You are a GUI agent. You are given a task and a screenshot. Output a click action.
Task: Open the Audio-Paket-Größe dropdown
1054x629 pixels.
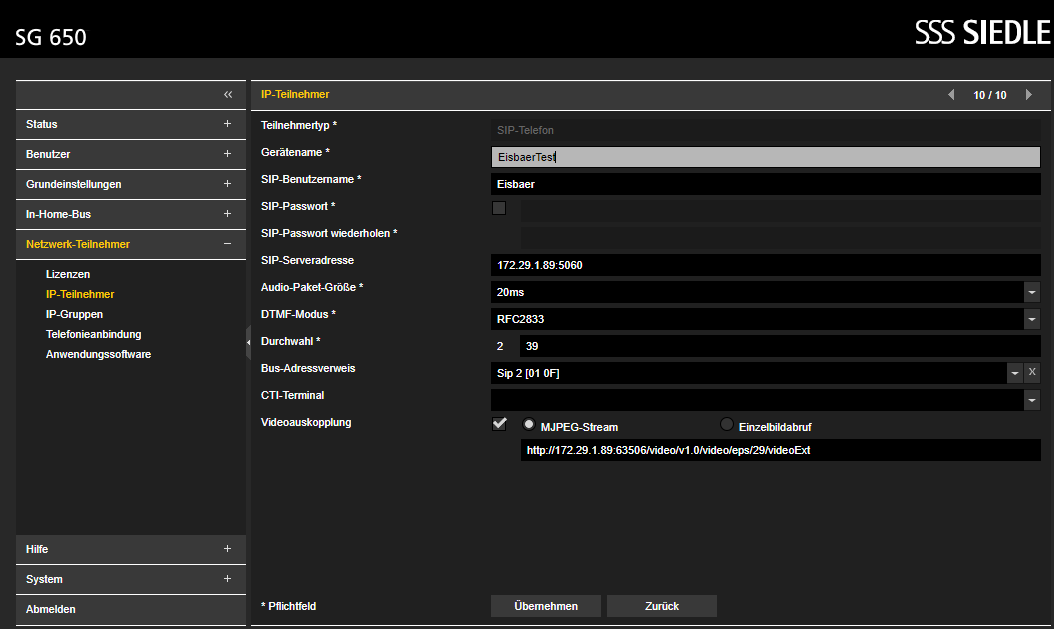coord(1032,292)
